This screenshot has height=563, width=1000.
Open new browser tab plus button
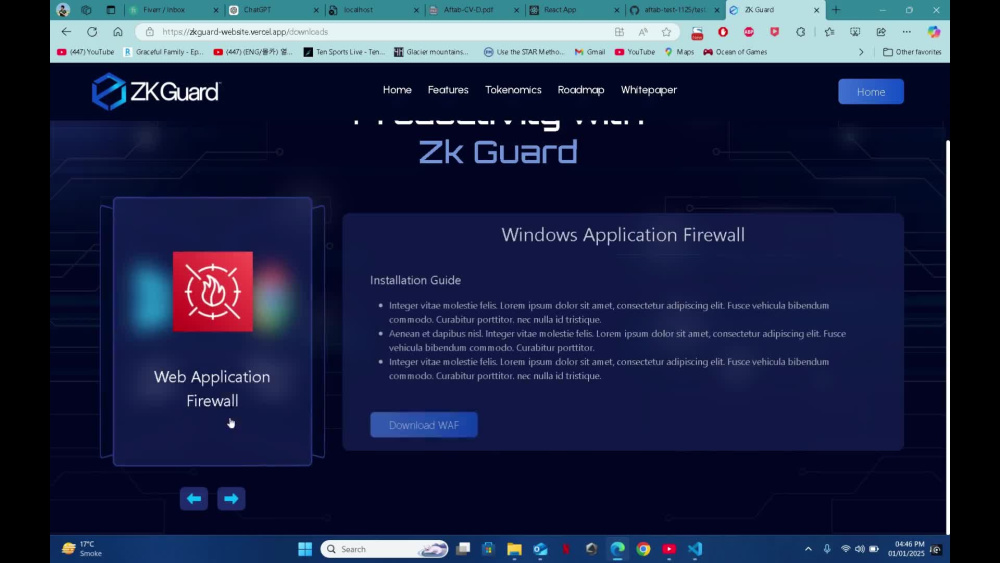click(836, 10)
